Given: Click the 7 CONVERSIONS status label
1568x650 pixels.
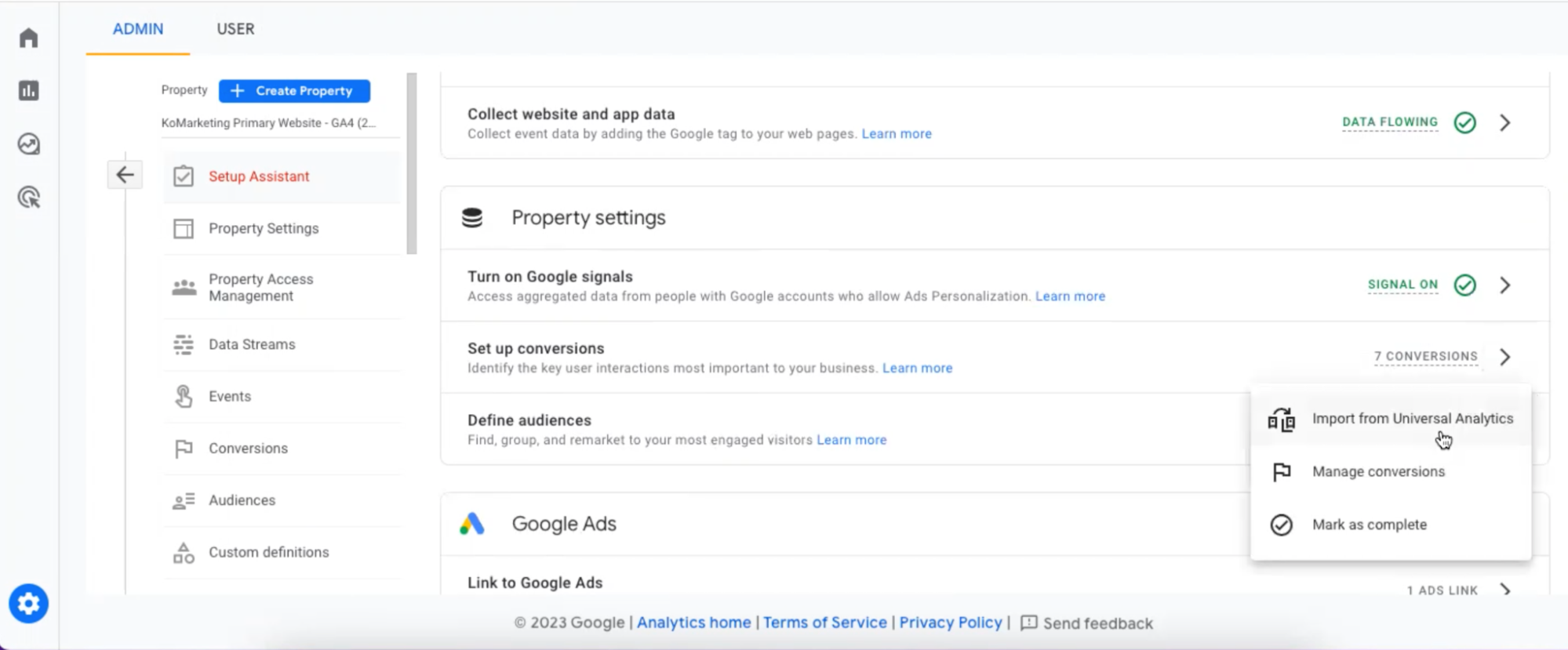Looking at the screenshot, I should click(1425, 357).
